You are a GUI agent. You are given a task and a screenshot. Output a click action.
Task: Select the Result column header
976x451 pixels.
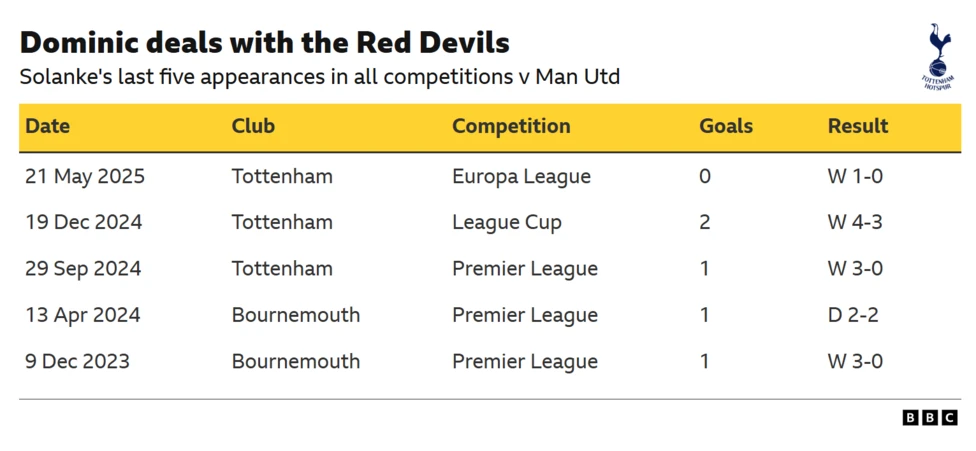coord(858,127)
